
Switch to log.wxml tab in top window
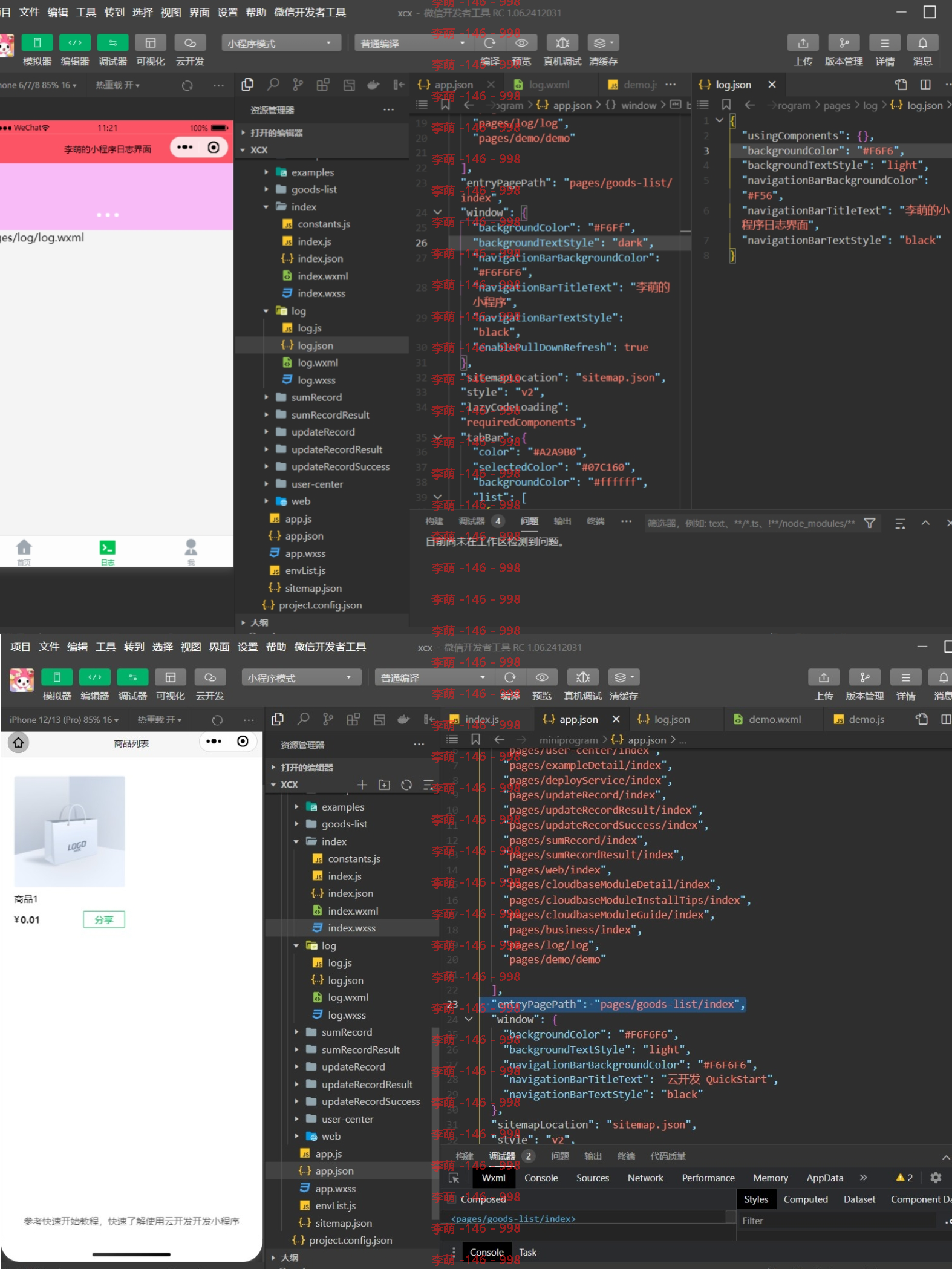pyautogui.click(x=549, y=85)
